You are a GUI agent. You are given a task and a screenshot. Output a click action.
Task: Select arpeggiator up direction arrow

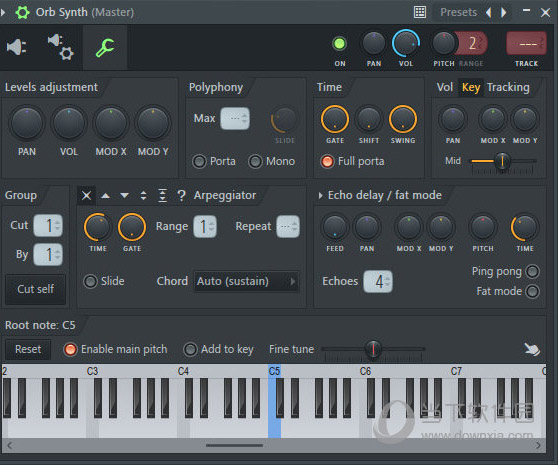[105, 196]
